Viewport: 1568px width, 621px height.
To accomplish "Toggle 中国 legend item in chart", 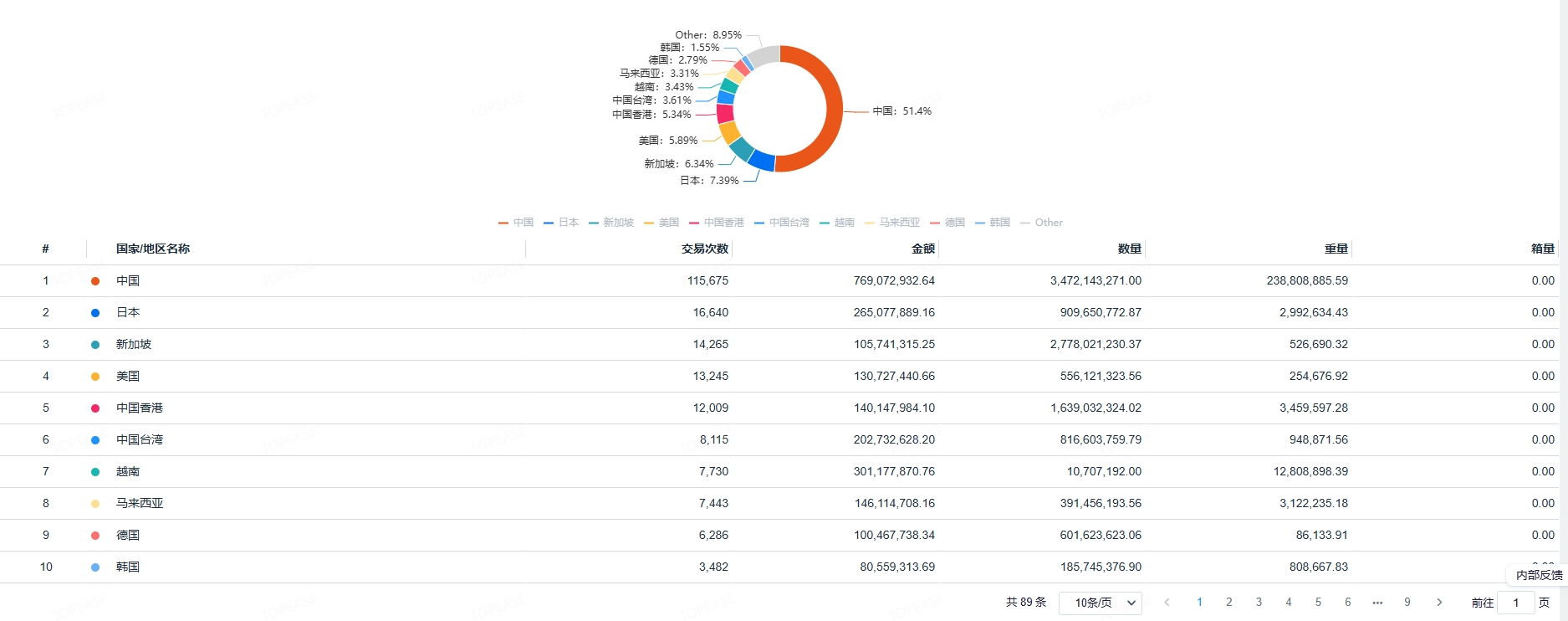I will 516,223.
